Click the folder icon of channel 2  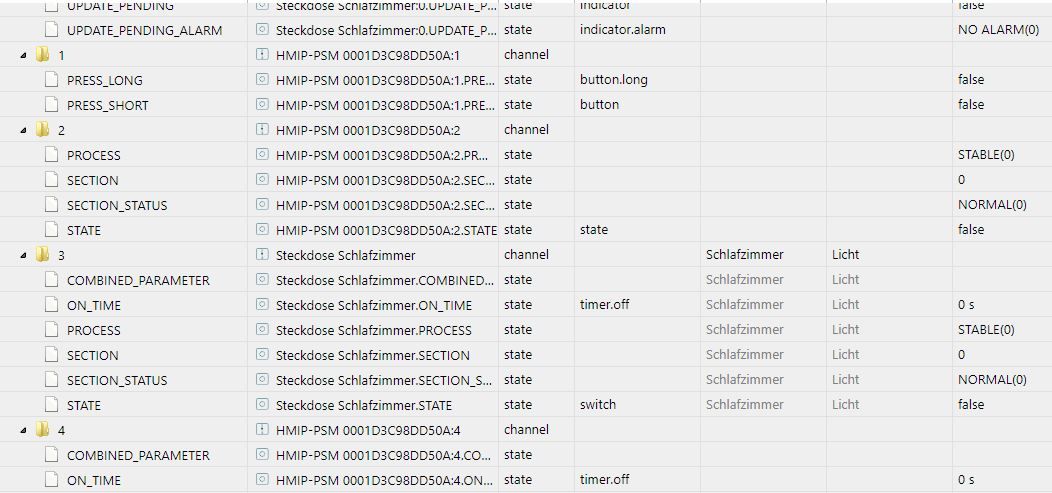pos(42,129)
